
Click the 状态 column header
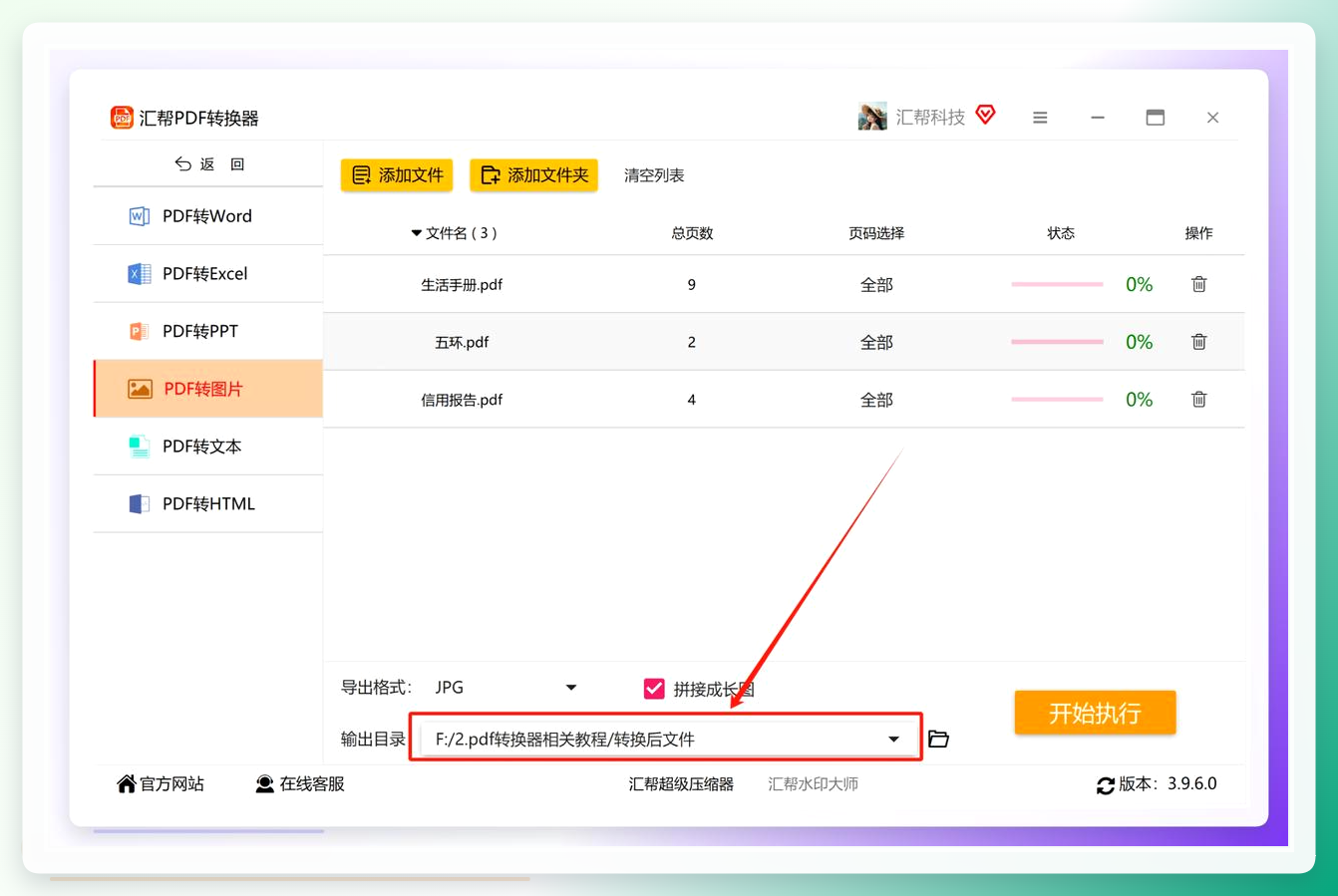pyautogui.click(x=1061, y=233)
